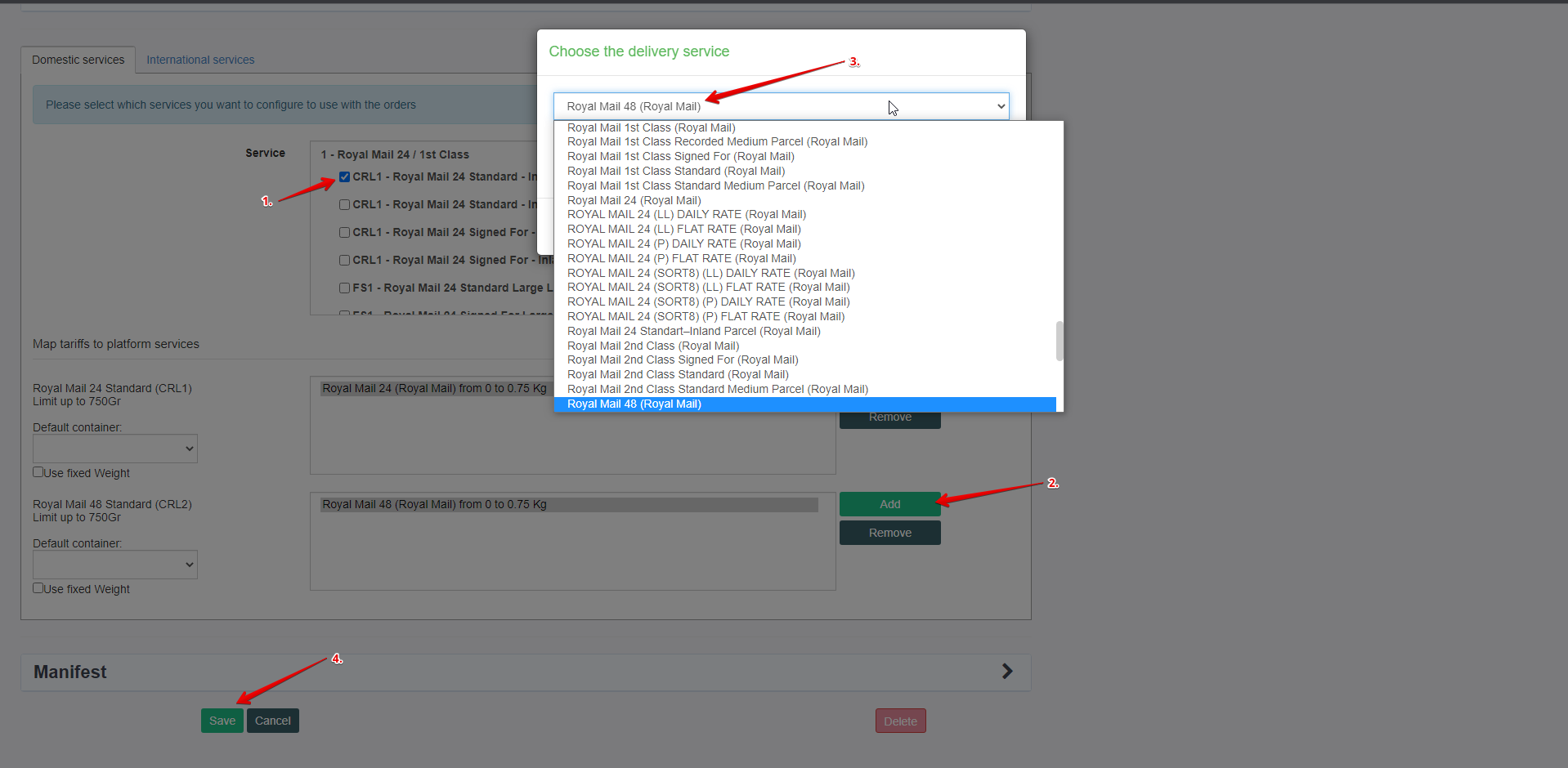Select ROYAL MAIL 24 (P) FLAT RATE option

click(682, 258)
